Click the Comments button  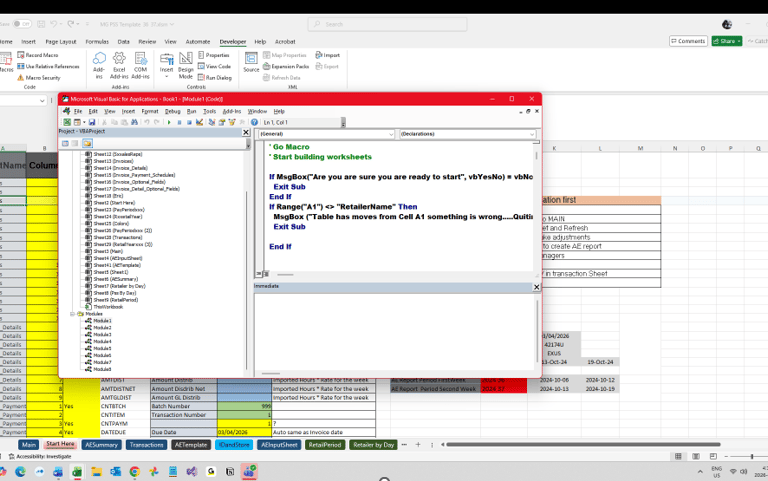687,41
